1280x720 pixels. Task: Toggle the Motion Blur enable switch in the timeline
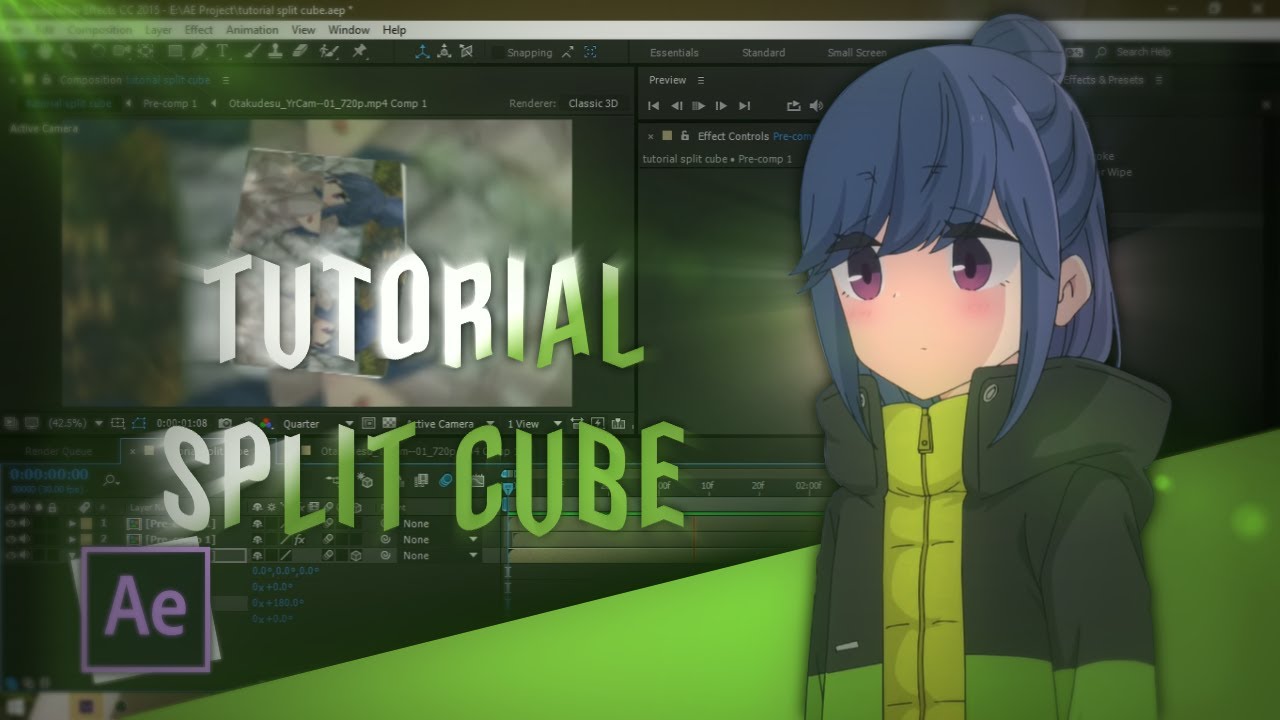click(x=446, y=480)
